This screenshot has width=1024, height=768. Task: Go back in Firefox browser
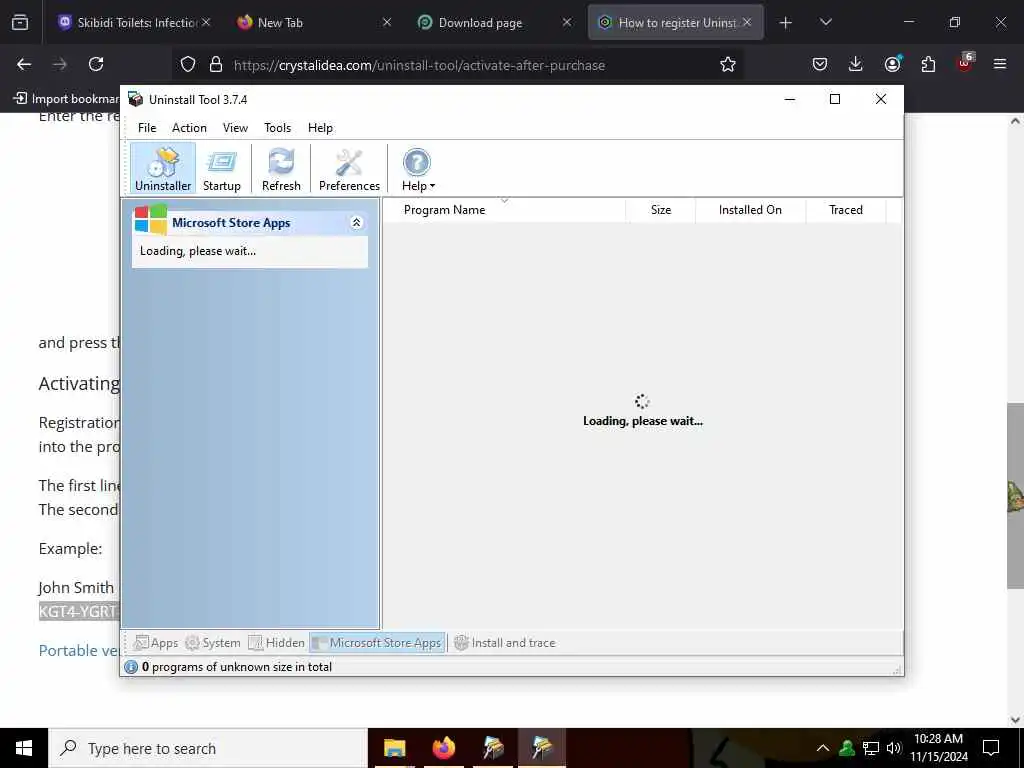(24, 64)
